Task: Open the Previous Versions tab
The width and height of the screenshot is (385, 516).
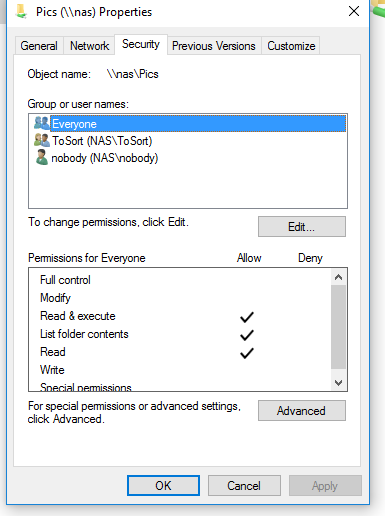Action: [x=214, y=46]
